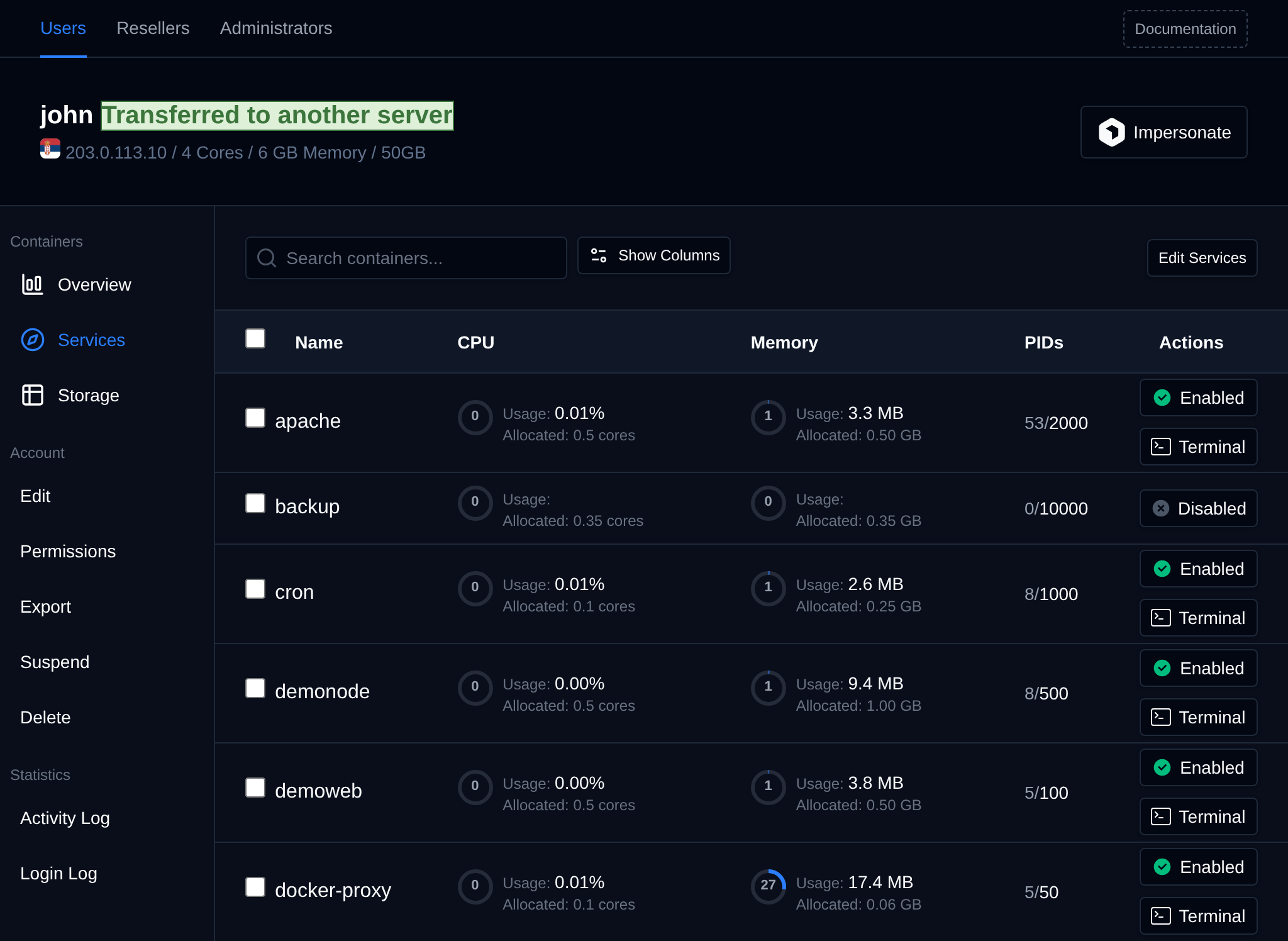Click the Search containers input field
Viewport: 1288px width, 941px height.
click(406, 258)
